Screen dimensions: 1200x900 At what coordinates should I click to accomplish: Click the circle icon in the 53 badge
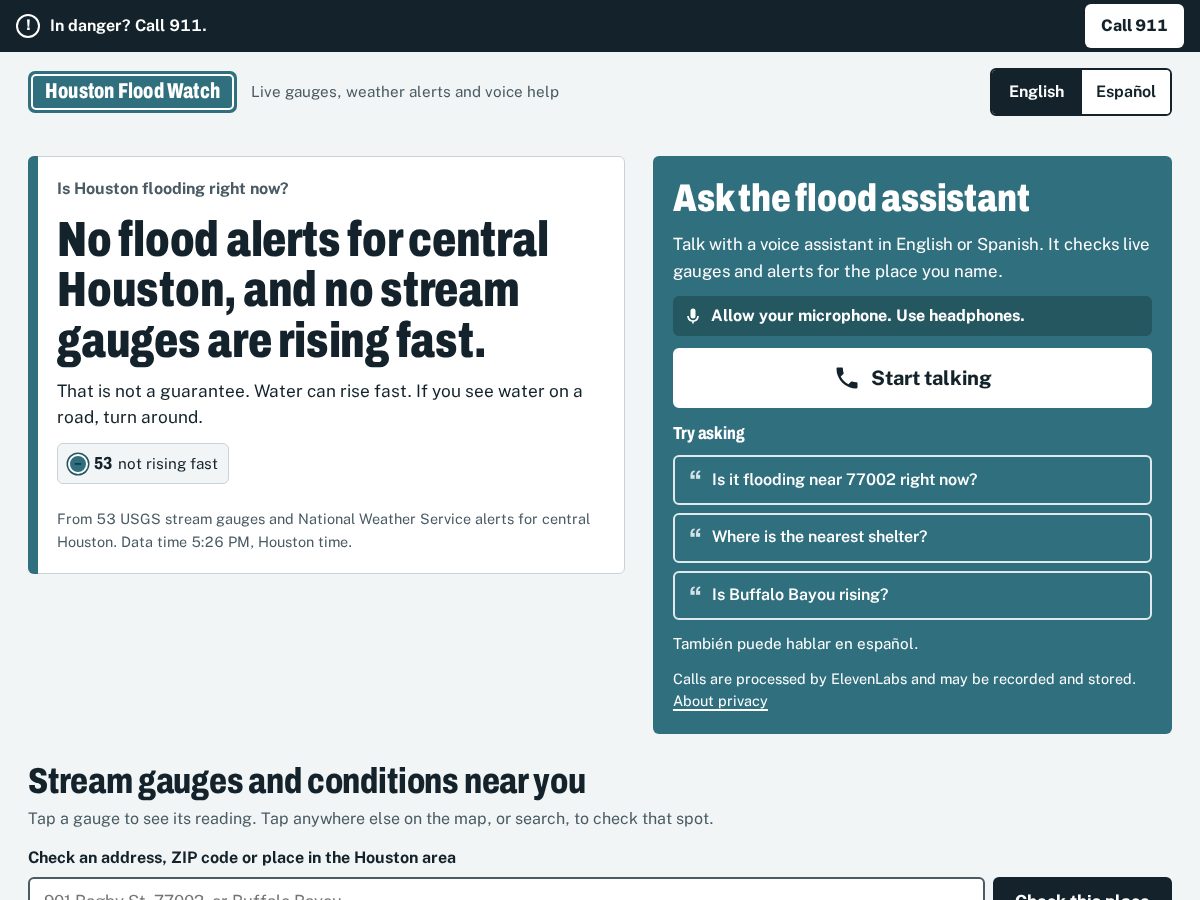(78, 464)
